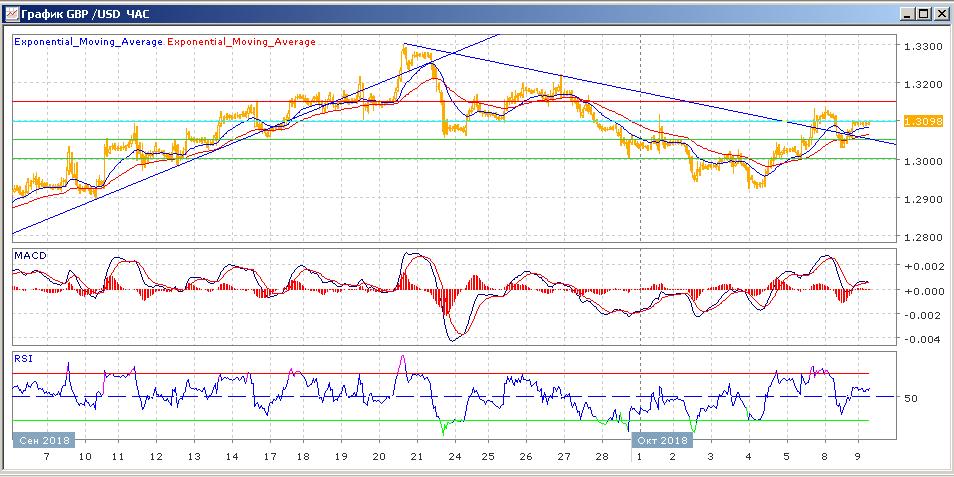Select the red Exponential_Moving_Average legend label
This screenshot has width=954, height=477.
pyautogui.click(x=241, y=42)
